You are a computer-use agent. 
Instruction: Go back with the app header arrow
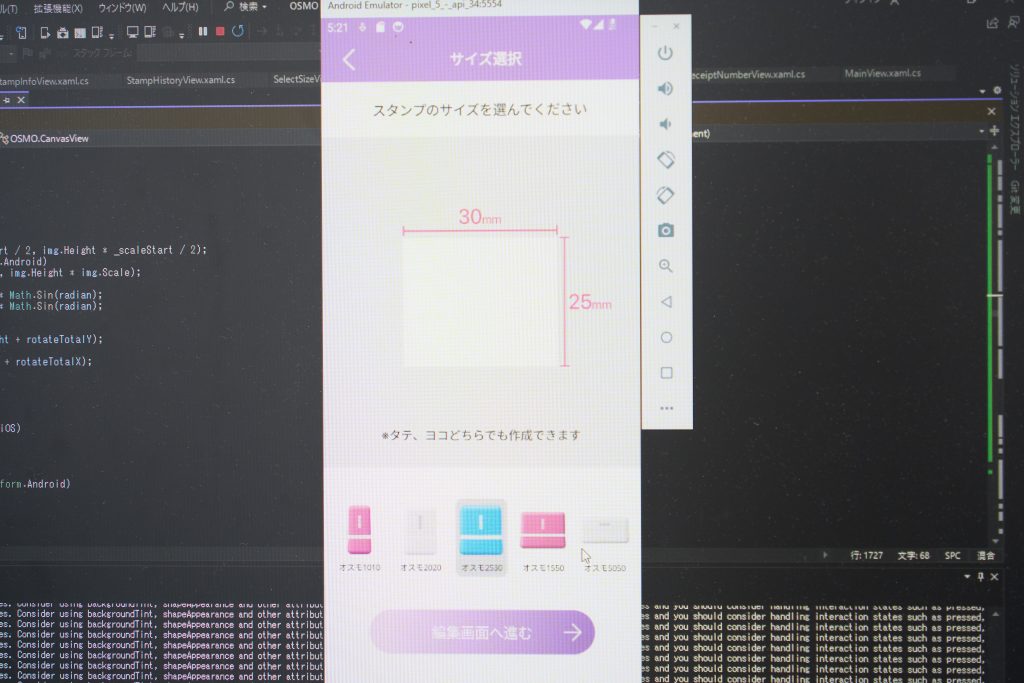(x=349, y=59)
